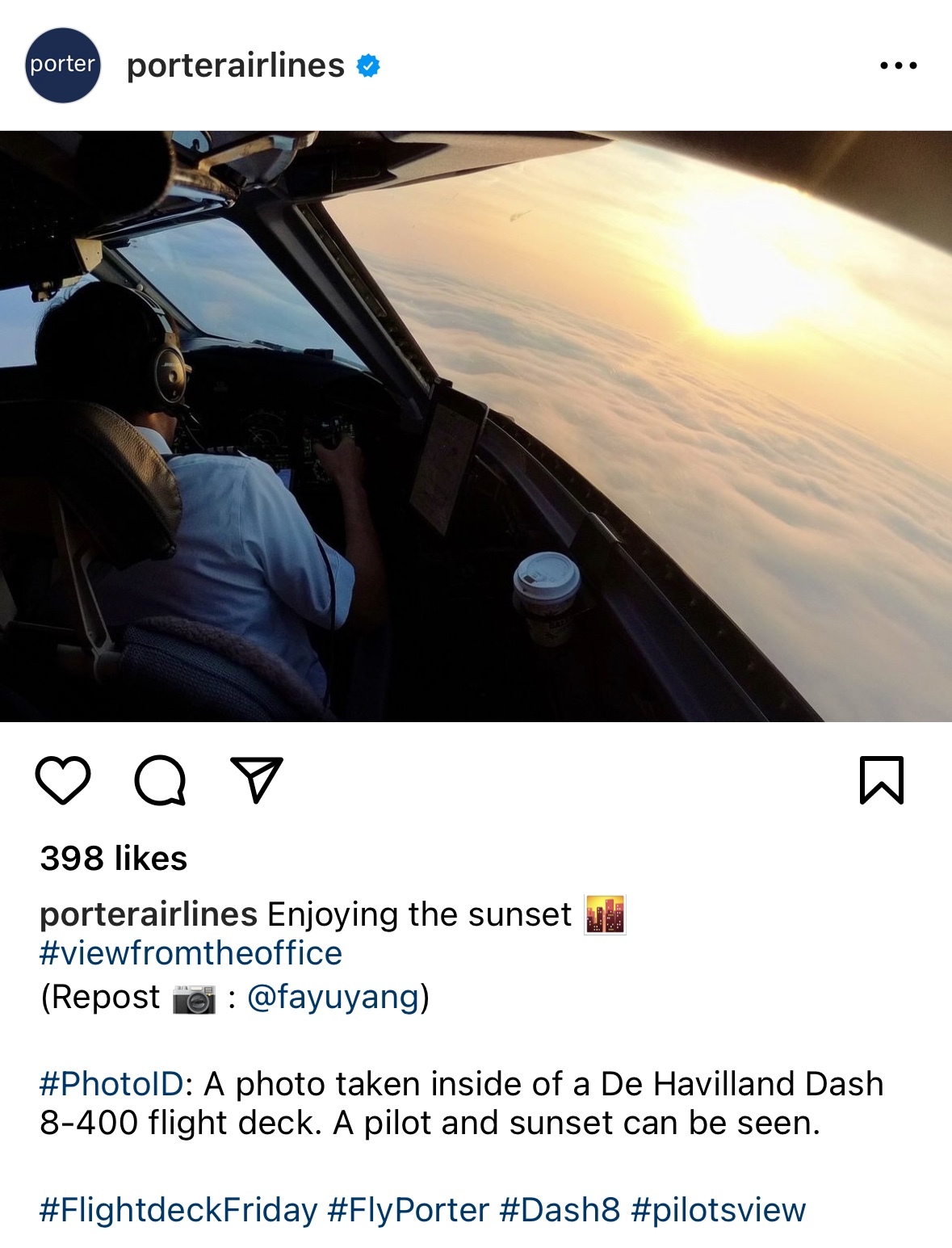
Task: Open the #Dash8 hashtag
Action: click(x=560, y=1210)
